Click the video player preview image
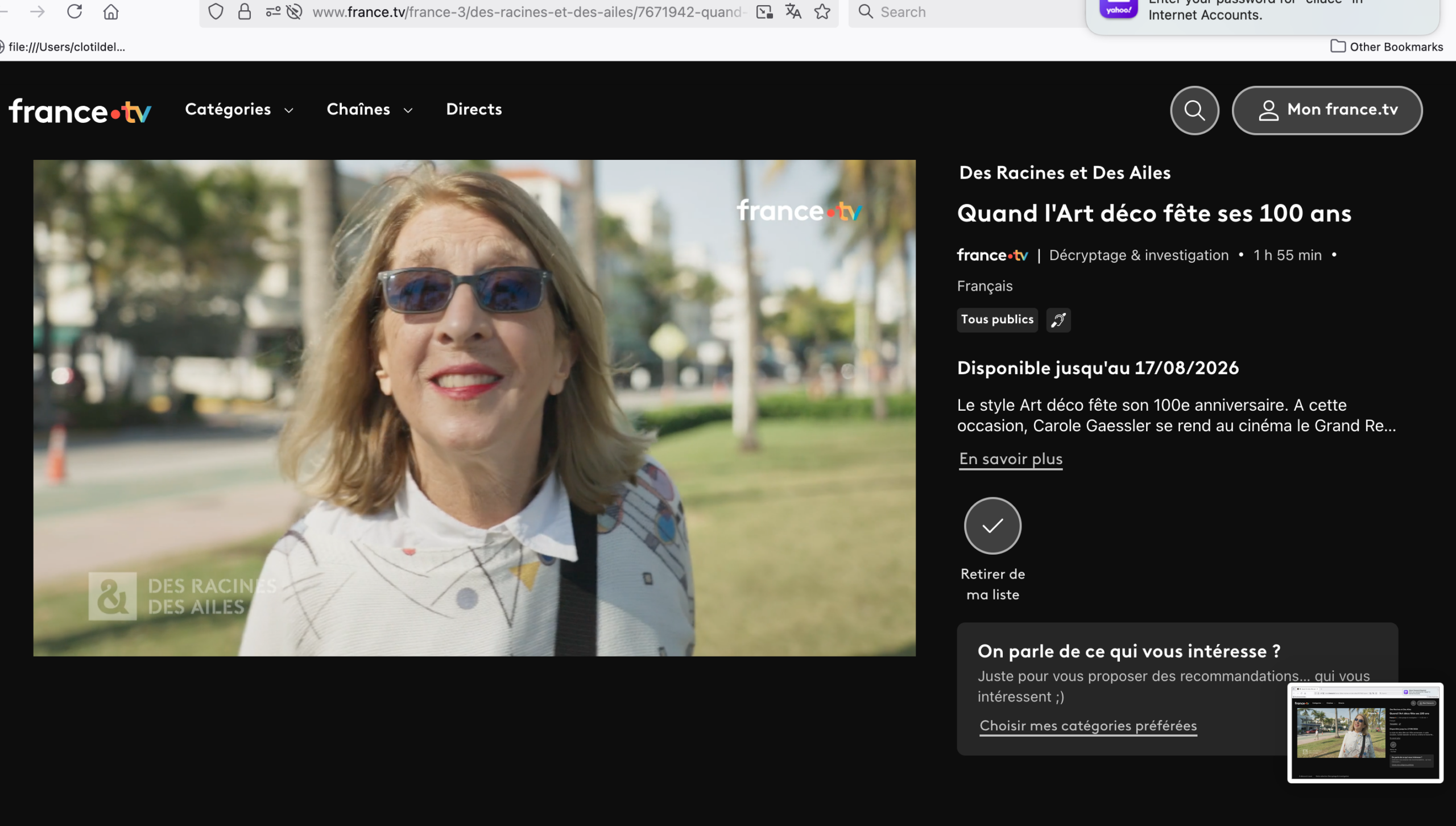Image resolution: width=1456 pixels, height=826 pixels. 474,407
